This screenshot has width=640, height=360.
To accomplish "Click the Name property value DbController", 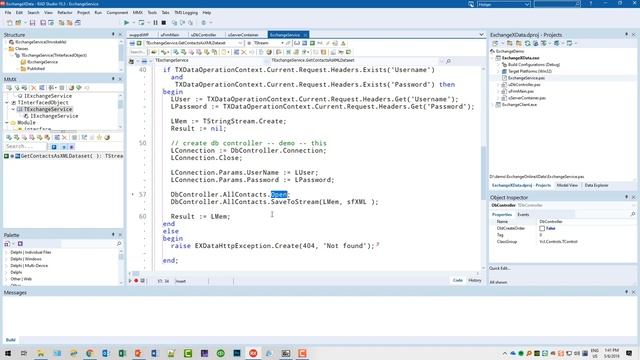I will click(x=551, y=222).
